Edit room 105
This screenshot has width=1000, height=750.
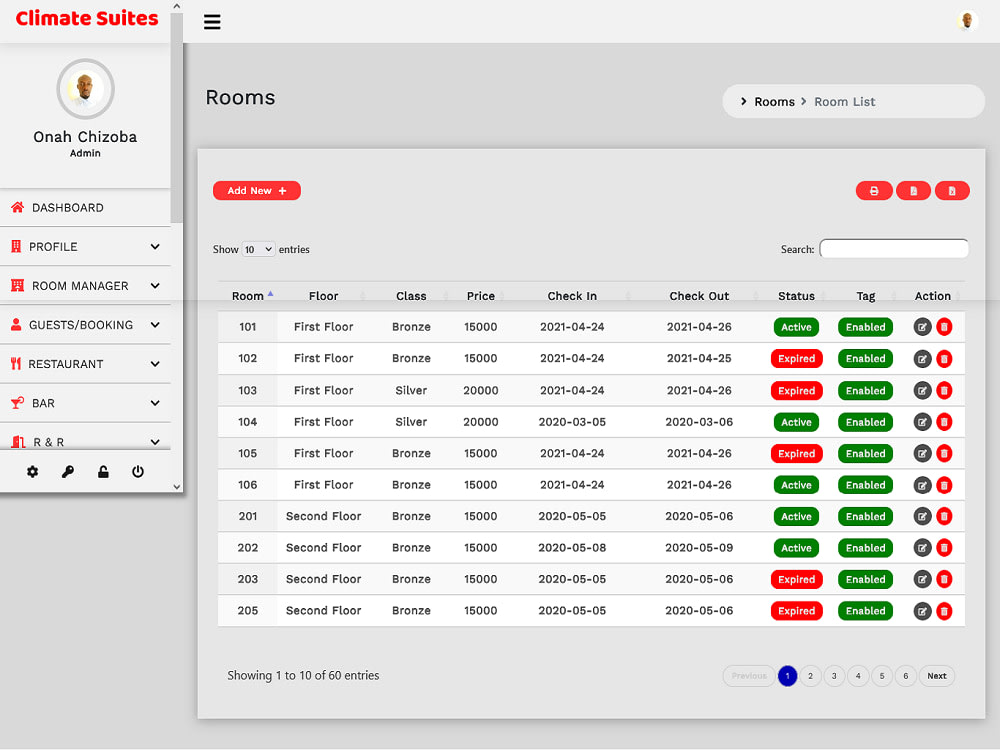pos(922,453)
